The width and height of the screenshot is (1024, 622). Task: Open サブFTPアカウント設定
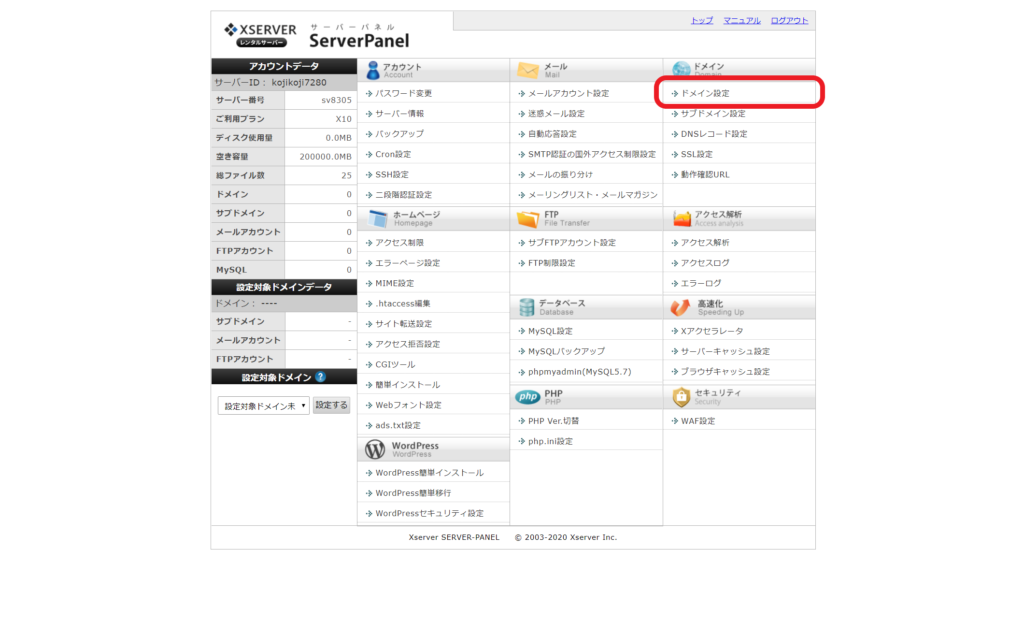572,242
